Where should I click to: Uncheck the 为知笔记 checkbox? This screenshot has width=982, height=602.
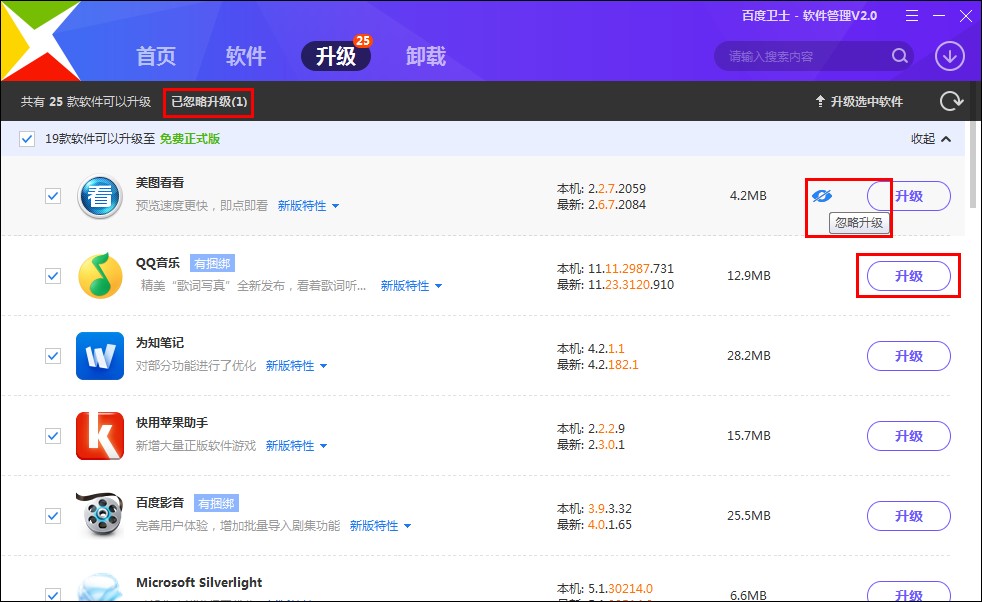pyautogui.click(x=53, y=356)
